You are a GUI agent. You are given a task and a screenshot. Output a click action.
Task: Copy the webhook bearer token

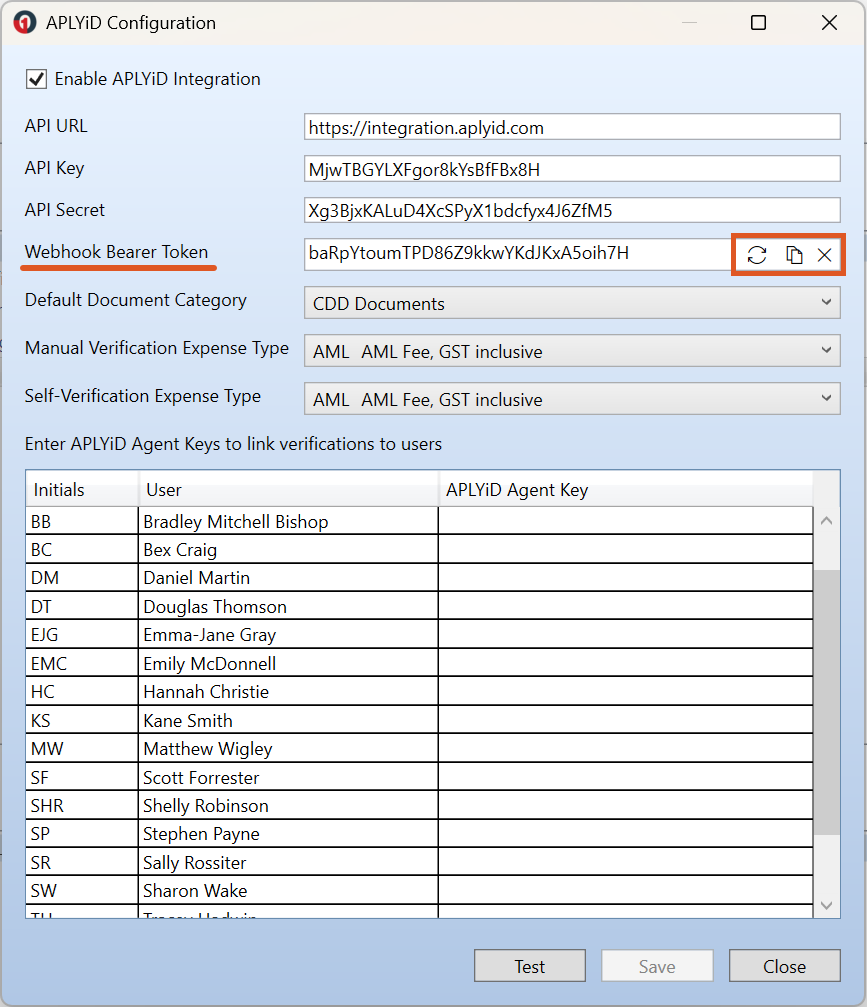tap(794, 255)
